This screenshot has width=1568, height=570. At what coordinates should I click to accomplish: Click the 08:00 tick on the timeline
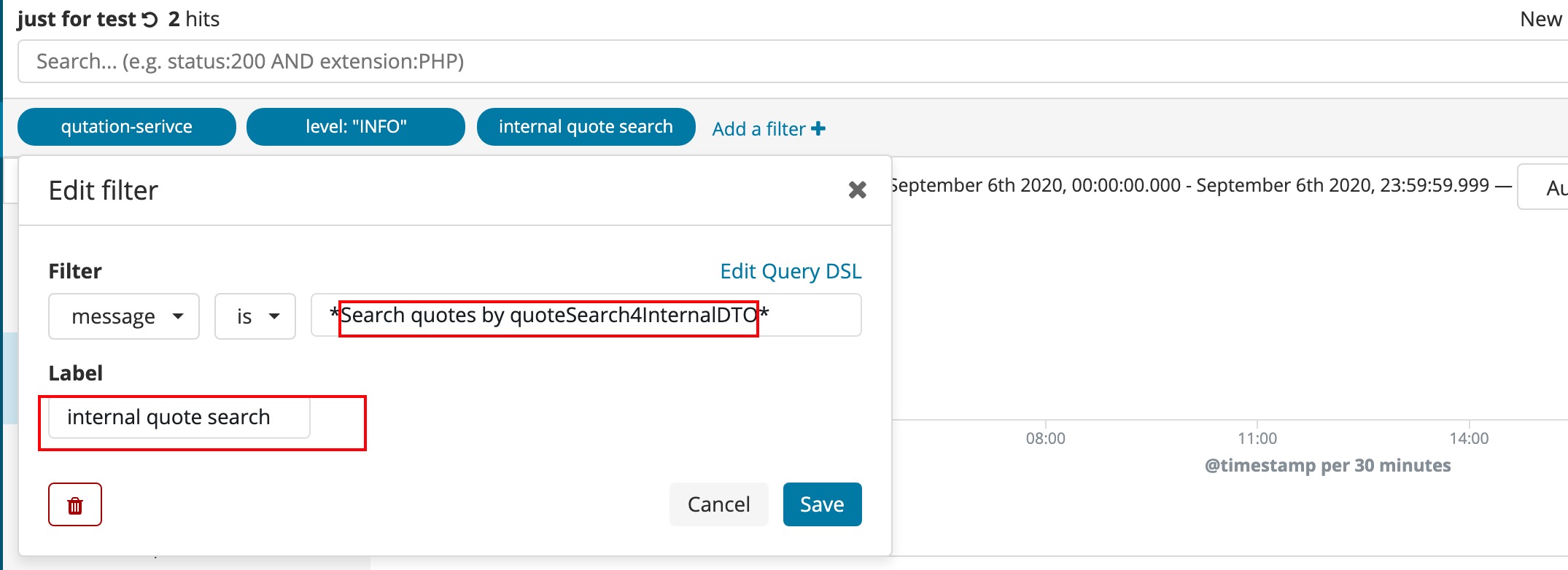pyautogui.click(x=1046, y=438)
